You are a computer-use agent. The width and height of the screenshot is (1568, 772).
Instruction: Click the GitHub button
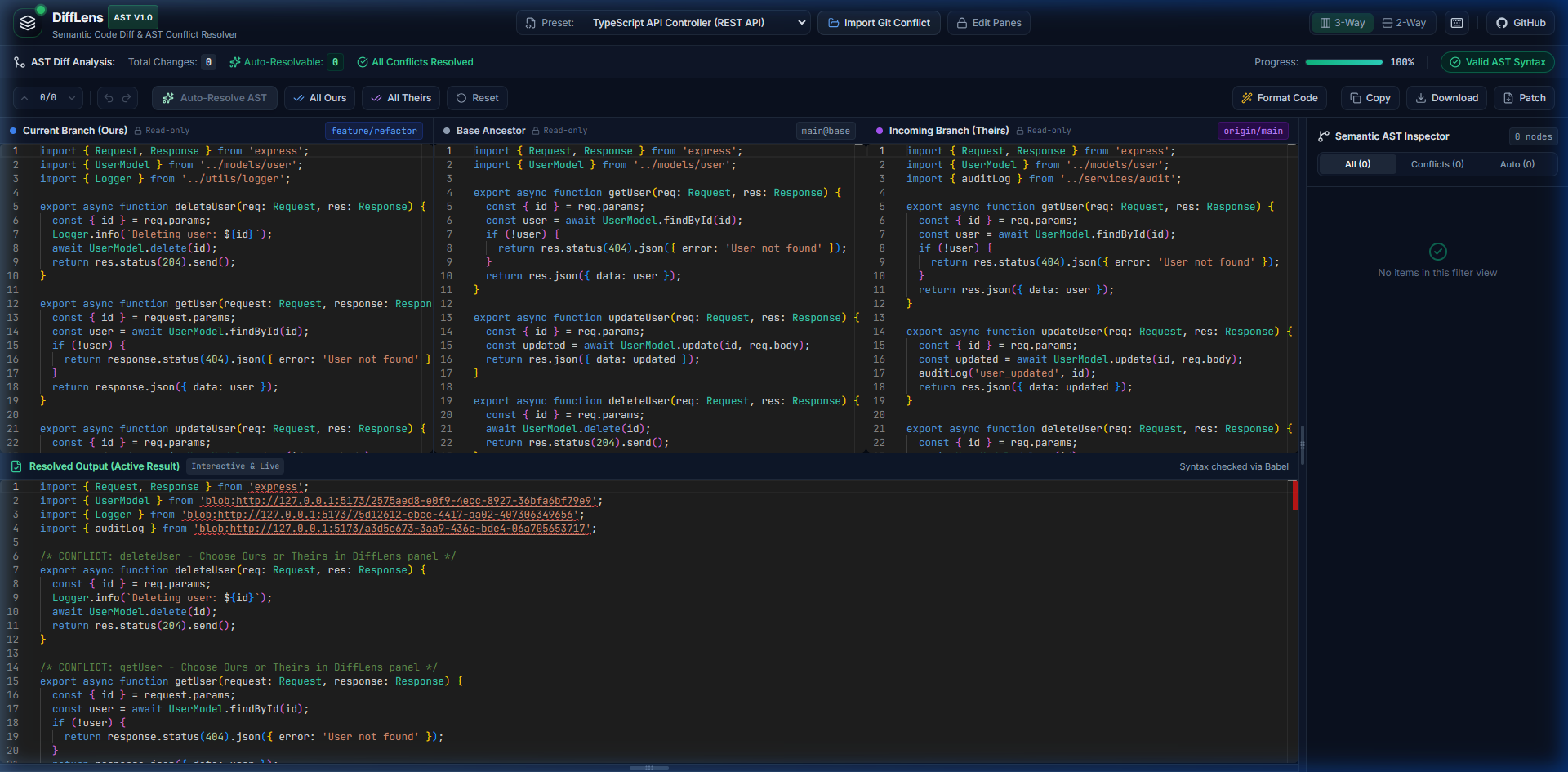pyautogui.click(x=1521, y=23)
